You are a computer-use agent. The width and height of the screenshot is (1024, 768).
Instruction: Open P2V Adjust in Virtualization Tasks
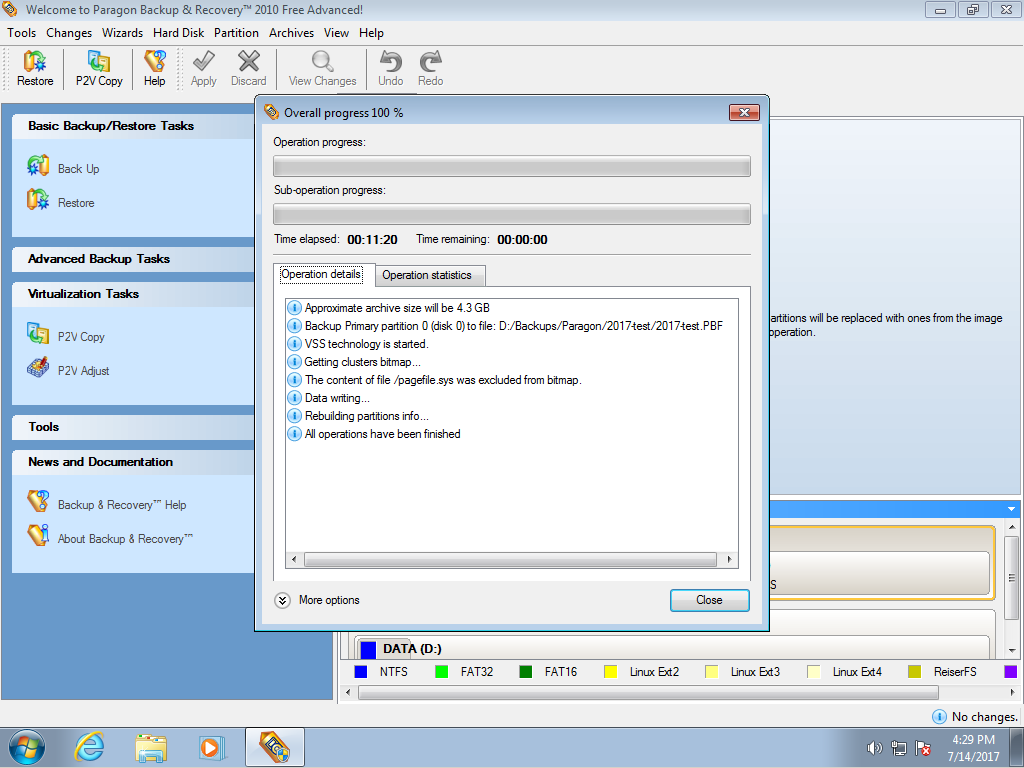coord(83,371)
